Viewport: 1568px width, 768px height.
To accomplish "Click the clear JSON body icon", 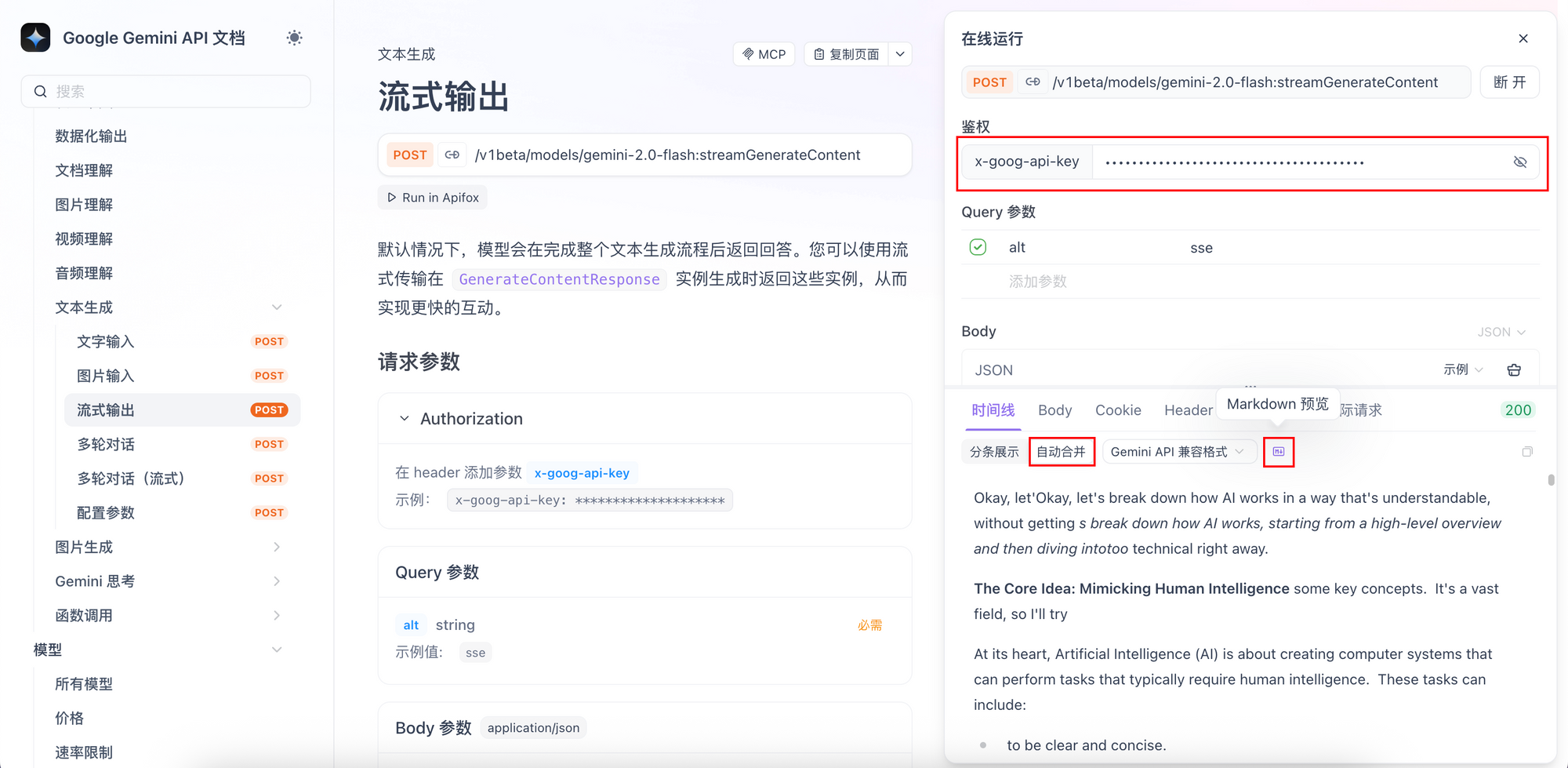I will [1513, 370].
